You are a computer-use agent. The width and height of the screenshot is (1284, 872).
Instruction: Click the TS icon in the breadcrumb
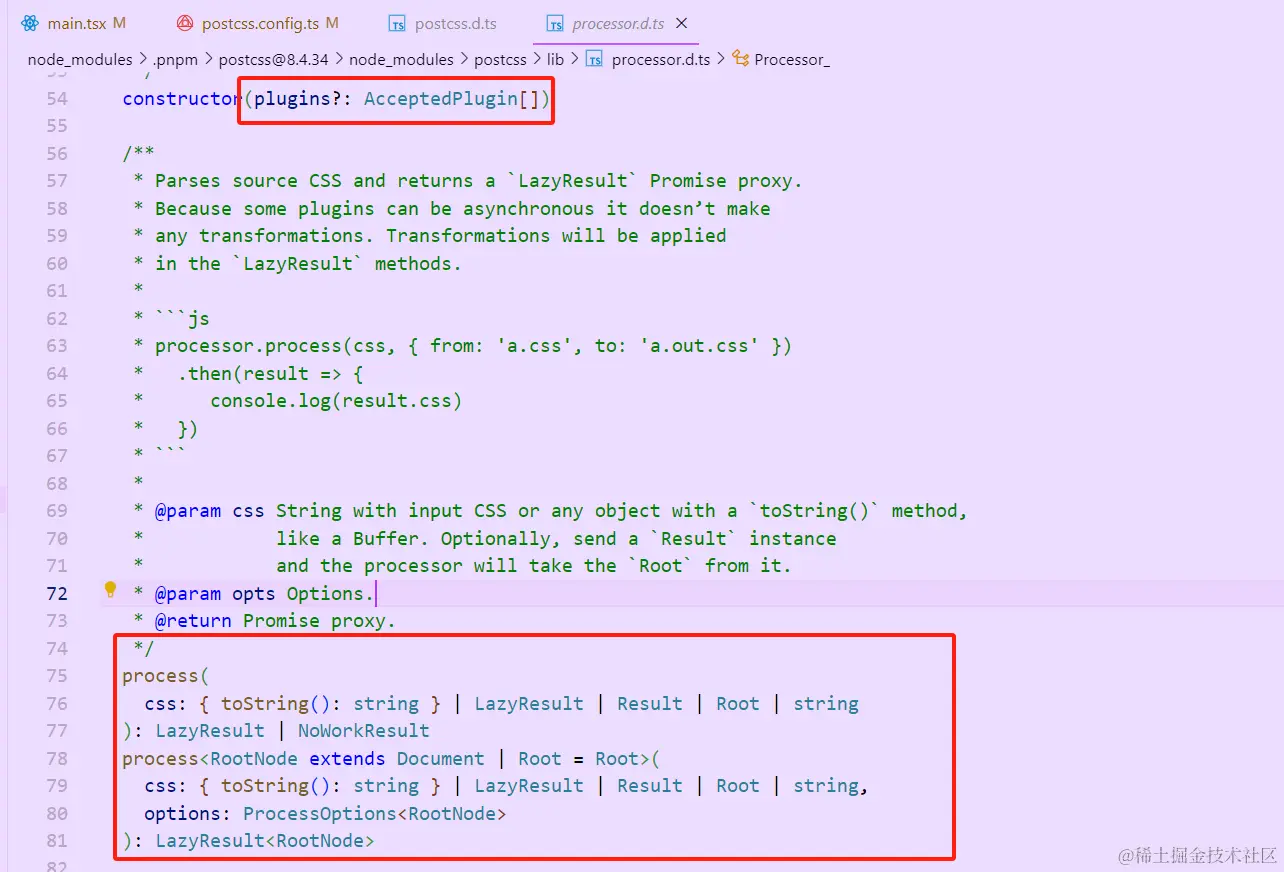click(x=594, y=60)
